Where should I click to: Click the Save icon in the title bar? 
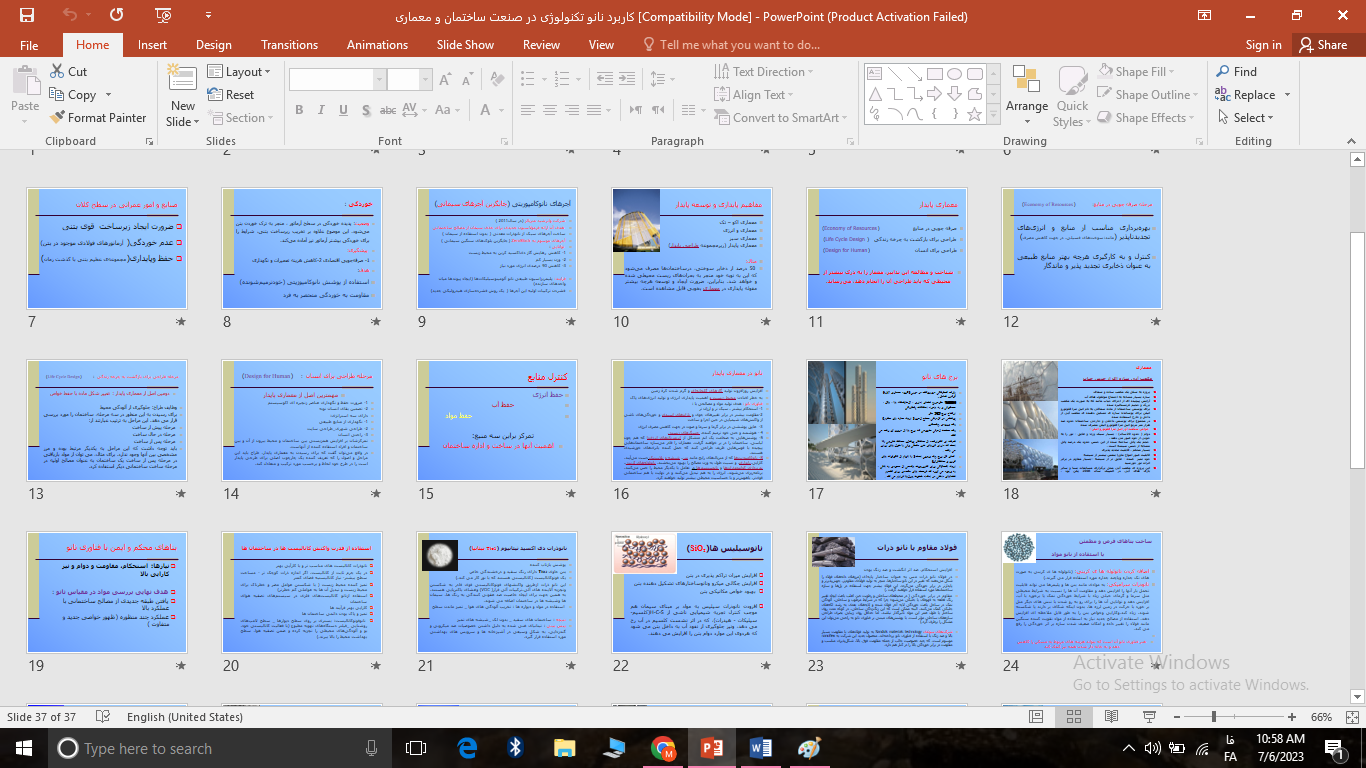coord(26,15)
